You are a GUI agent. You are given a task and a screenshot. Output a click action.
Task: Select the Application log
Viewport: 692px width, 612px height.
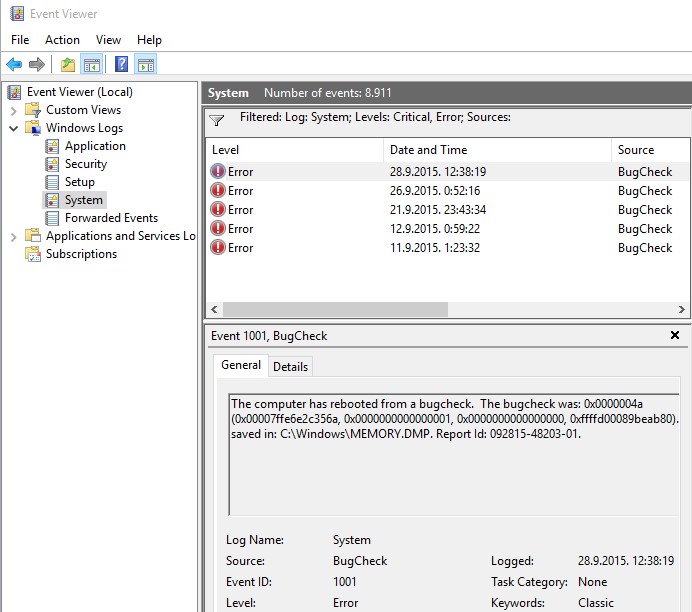(95, 146)
